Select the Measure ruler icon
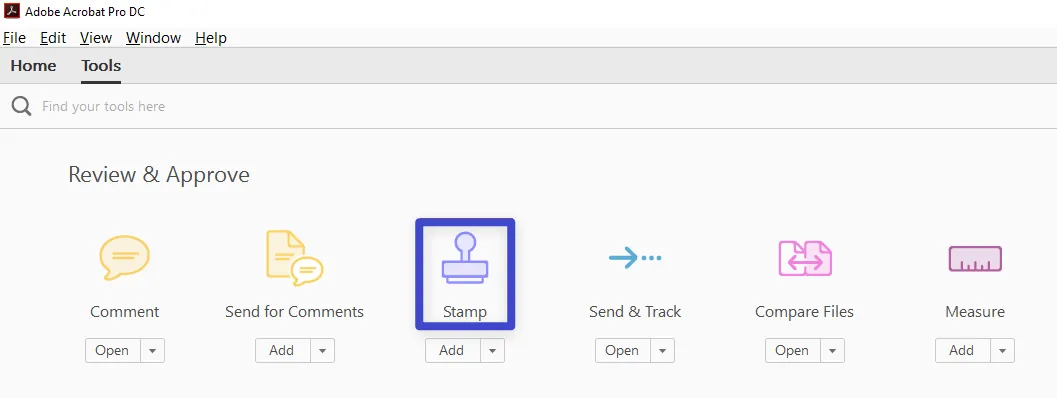Viewport: 1057px width, 402px height. pos(974,260)
